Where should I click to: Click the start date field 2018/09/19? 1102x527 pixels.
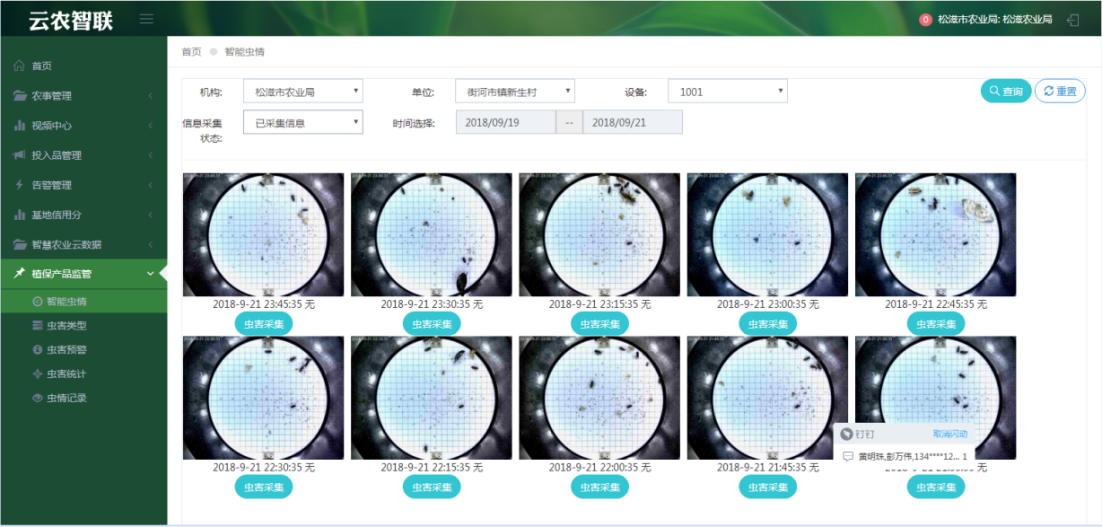[x=505, y=122]
